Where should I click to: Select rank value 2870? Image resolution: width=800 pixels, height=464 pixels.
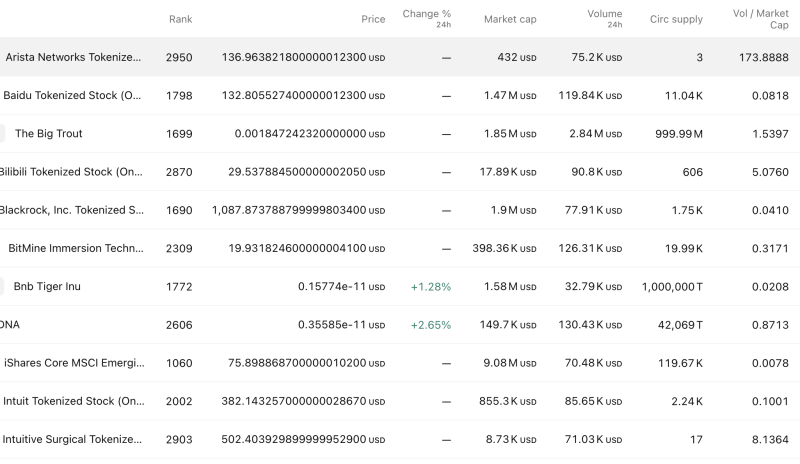179,172
